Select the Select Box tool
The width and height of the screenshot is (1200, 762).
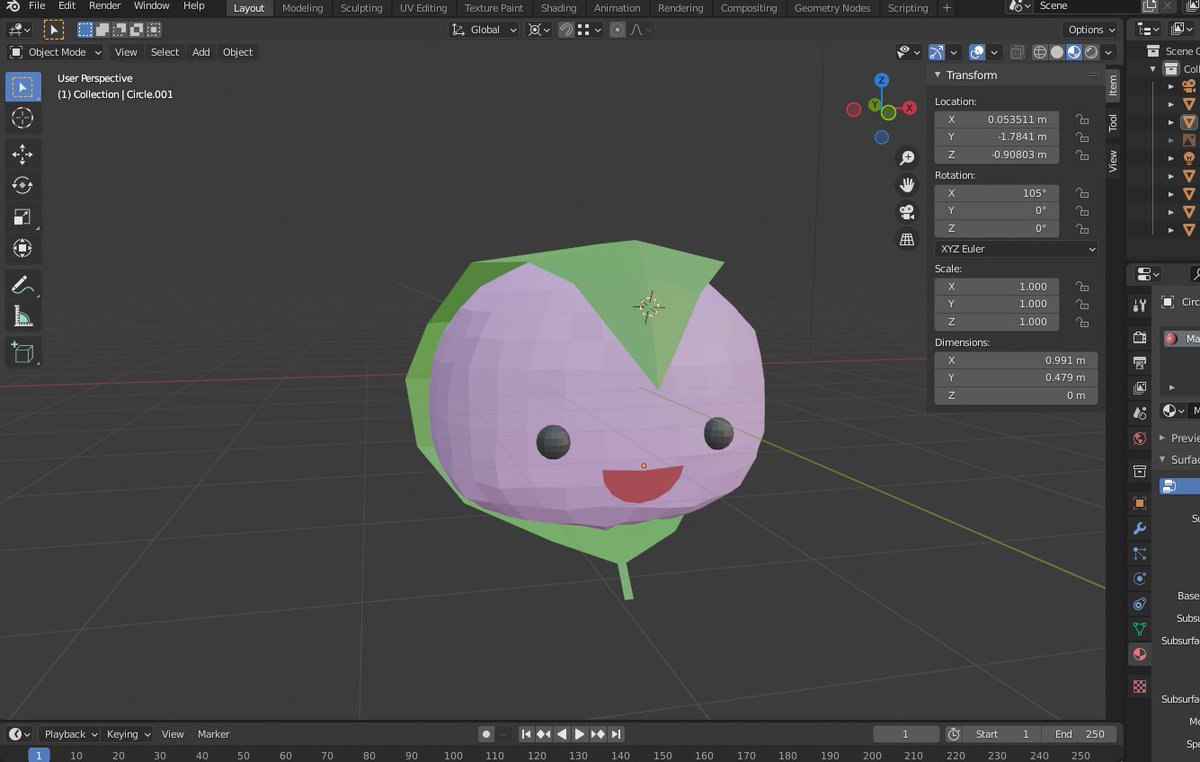tap(23, 87)
